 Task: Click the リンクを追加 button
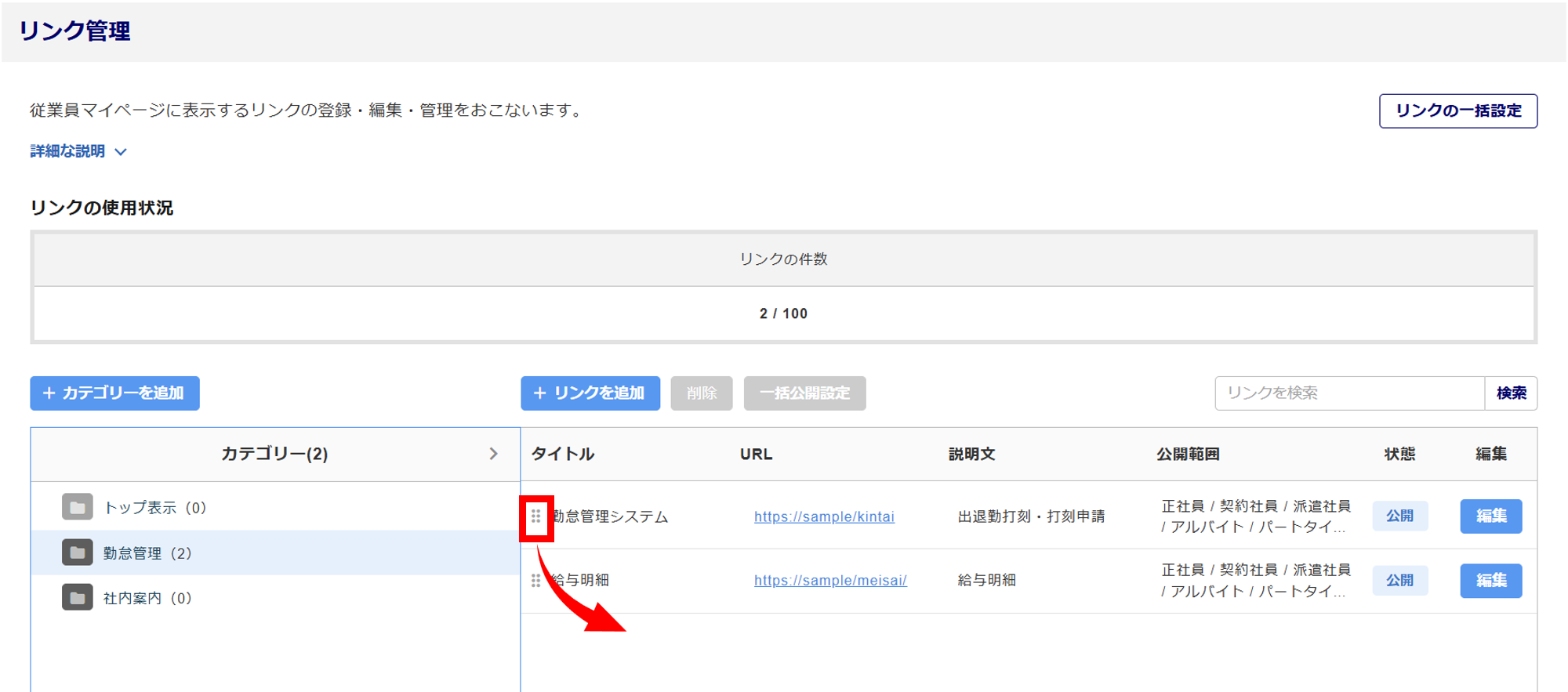tap(590, 393)
